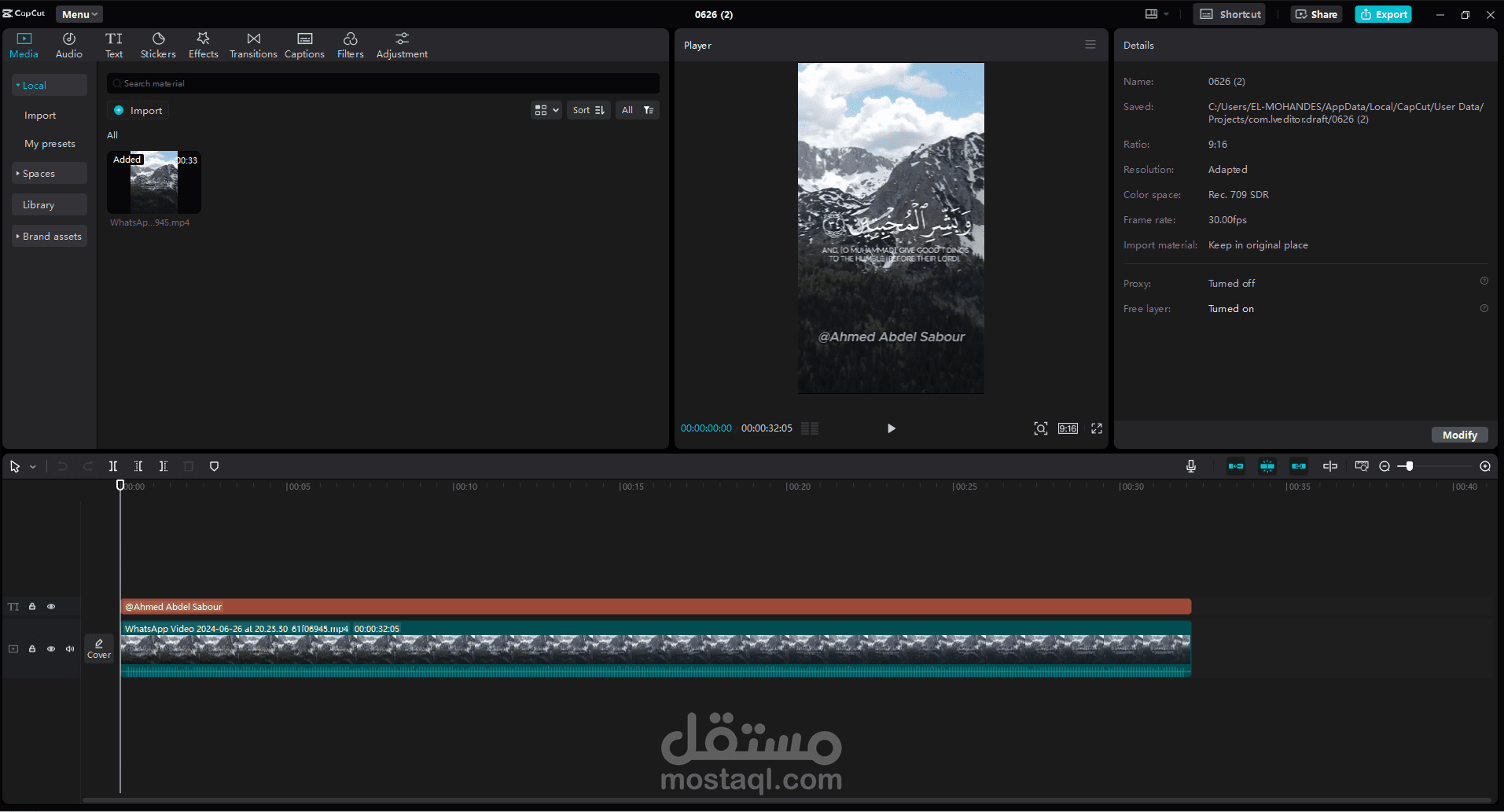Redo the last undone edit
Screen dimensions: 1504x812
tap(88, 466)
